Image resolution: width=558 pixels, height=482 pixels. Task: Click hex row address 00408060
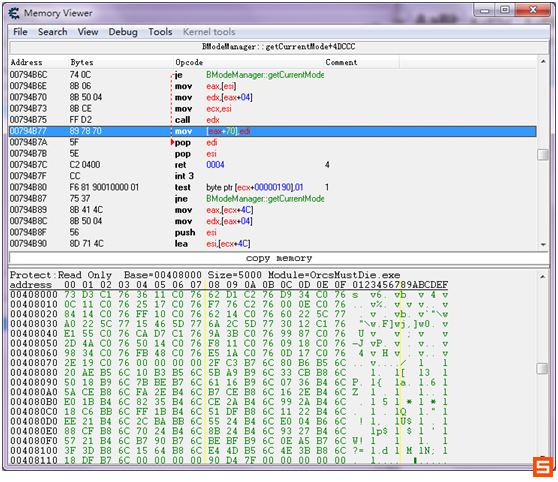[x=34, y=353]
